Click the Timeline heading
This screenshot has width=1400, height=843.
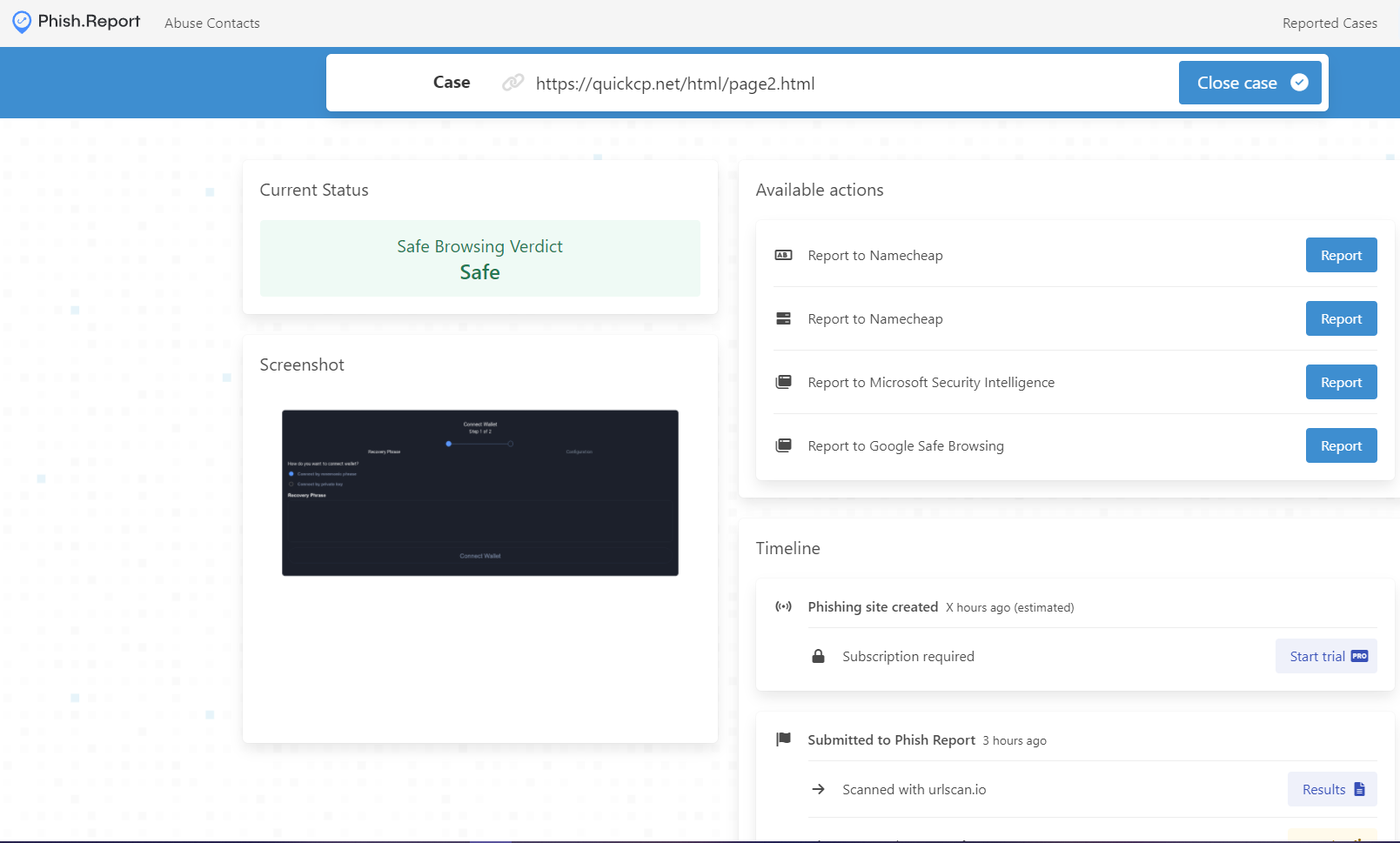(x=787, y=548)
